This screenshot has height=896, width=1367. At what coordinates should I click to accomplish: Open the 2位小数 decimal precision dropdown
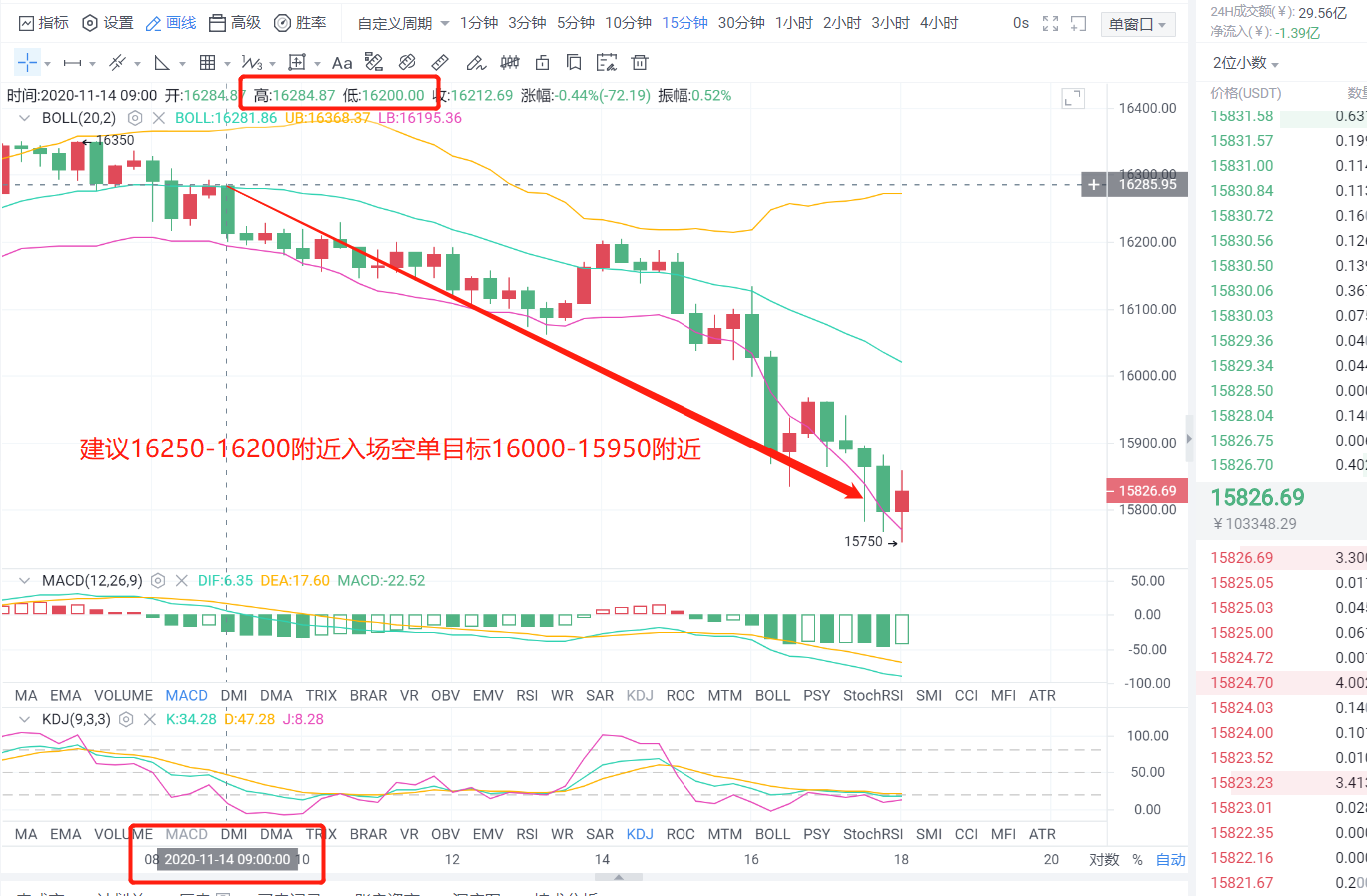pyautogui.click(x=1239, y=60)
